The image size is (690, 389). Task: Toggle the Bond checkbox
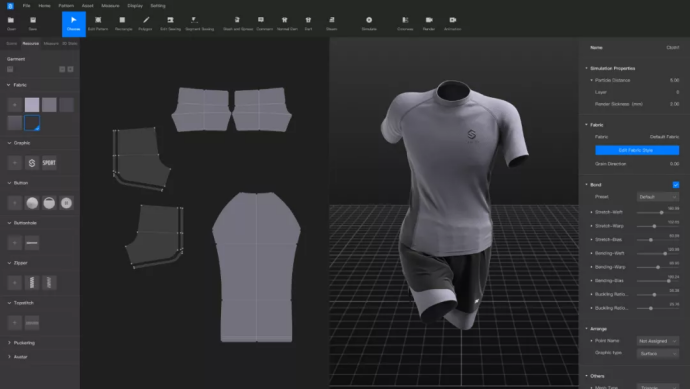pos(675,185)
